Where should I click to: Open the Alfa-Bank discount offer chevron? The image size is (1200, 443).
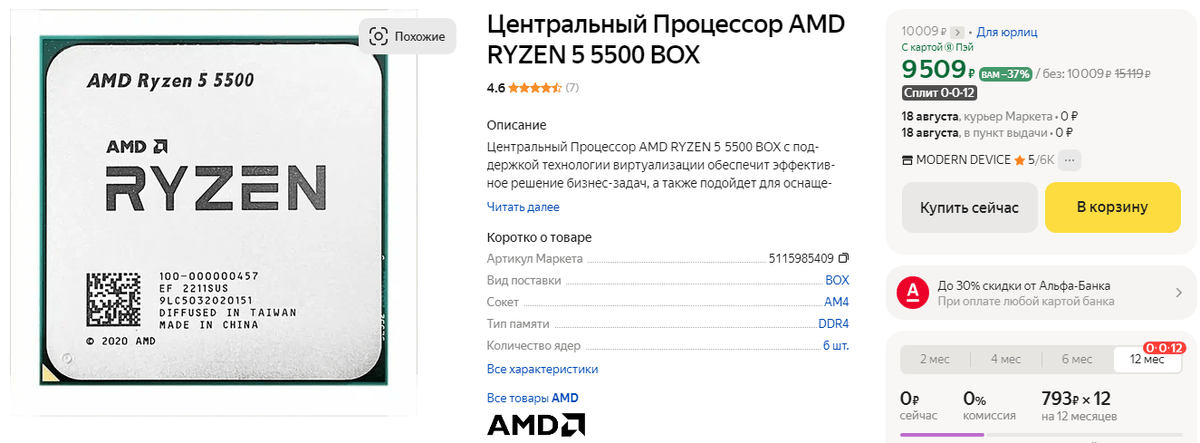click(1178, 292)
